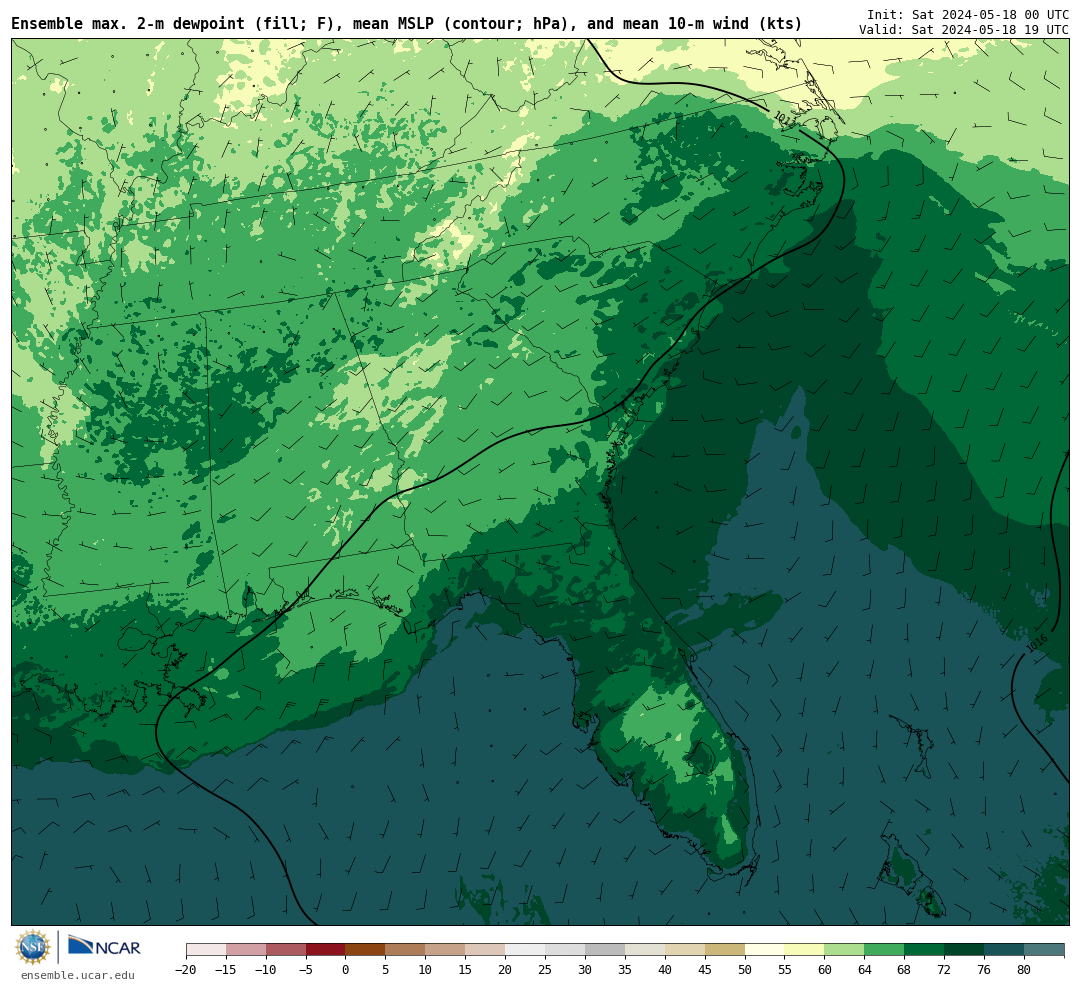
Task: Pick the colorbar swatch between 72 and 76
Action: (x=965, y=950)
